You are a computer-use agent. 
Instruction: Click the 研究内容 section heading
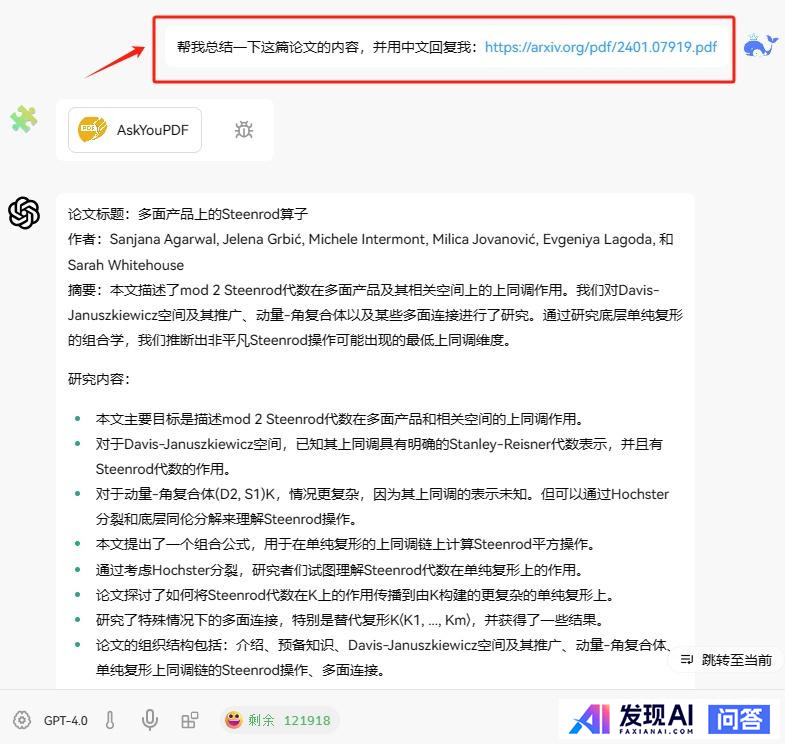coord(98,380)
